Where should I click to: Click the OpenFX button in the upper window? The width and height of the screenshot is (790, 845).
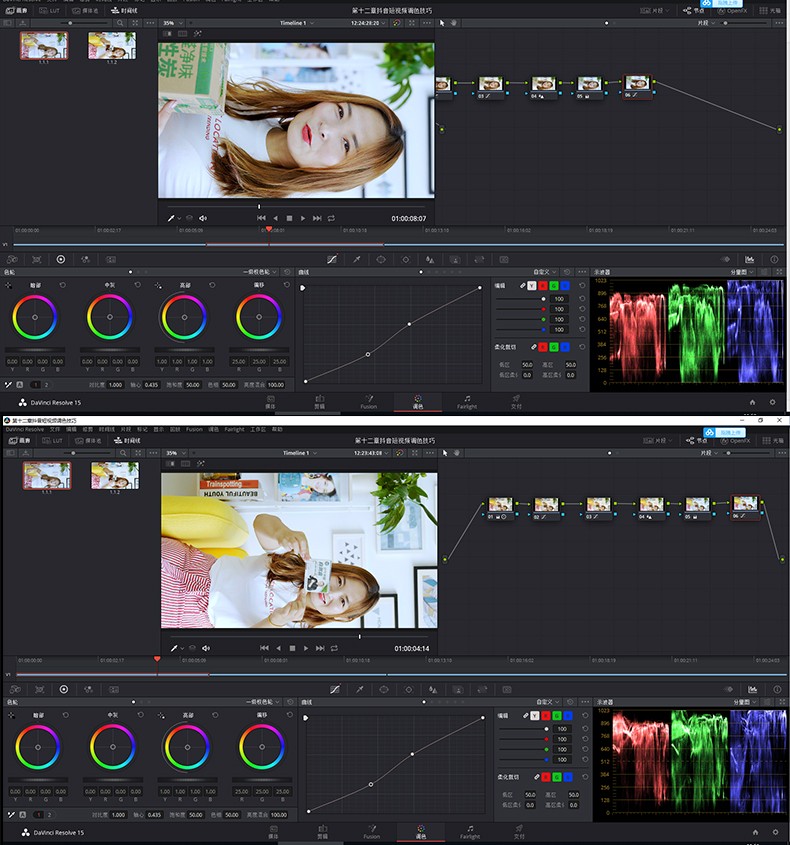point(733,10)
